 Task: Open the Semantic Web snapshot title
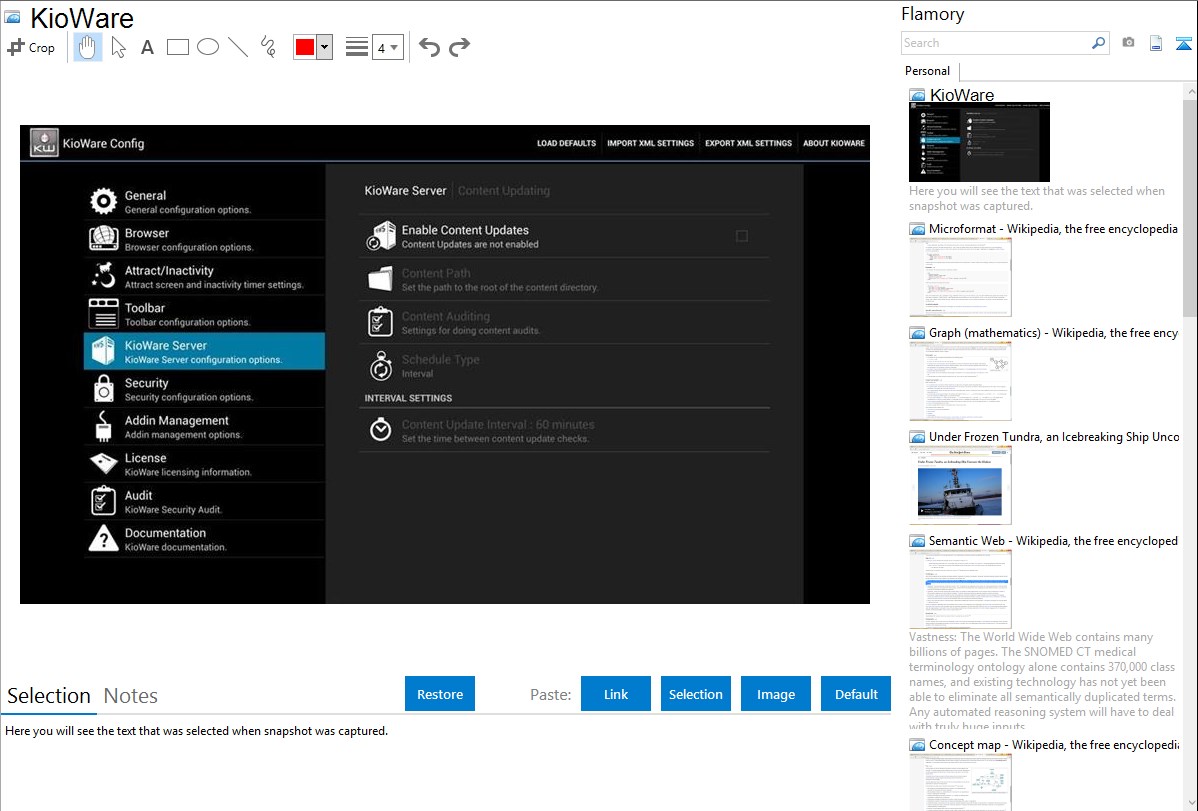[1053, 540]
